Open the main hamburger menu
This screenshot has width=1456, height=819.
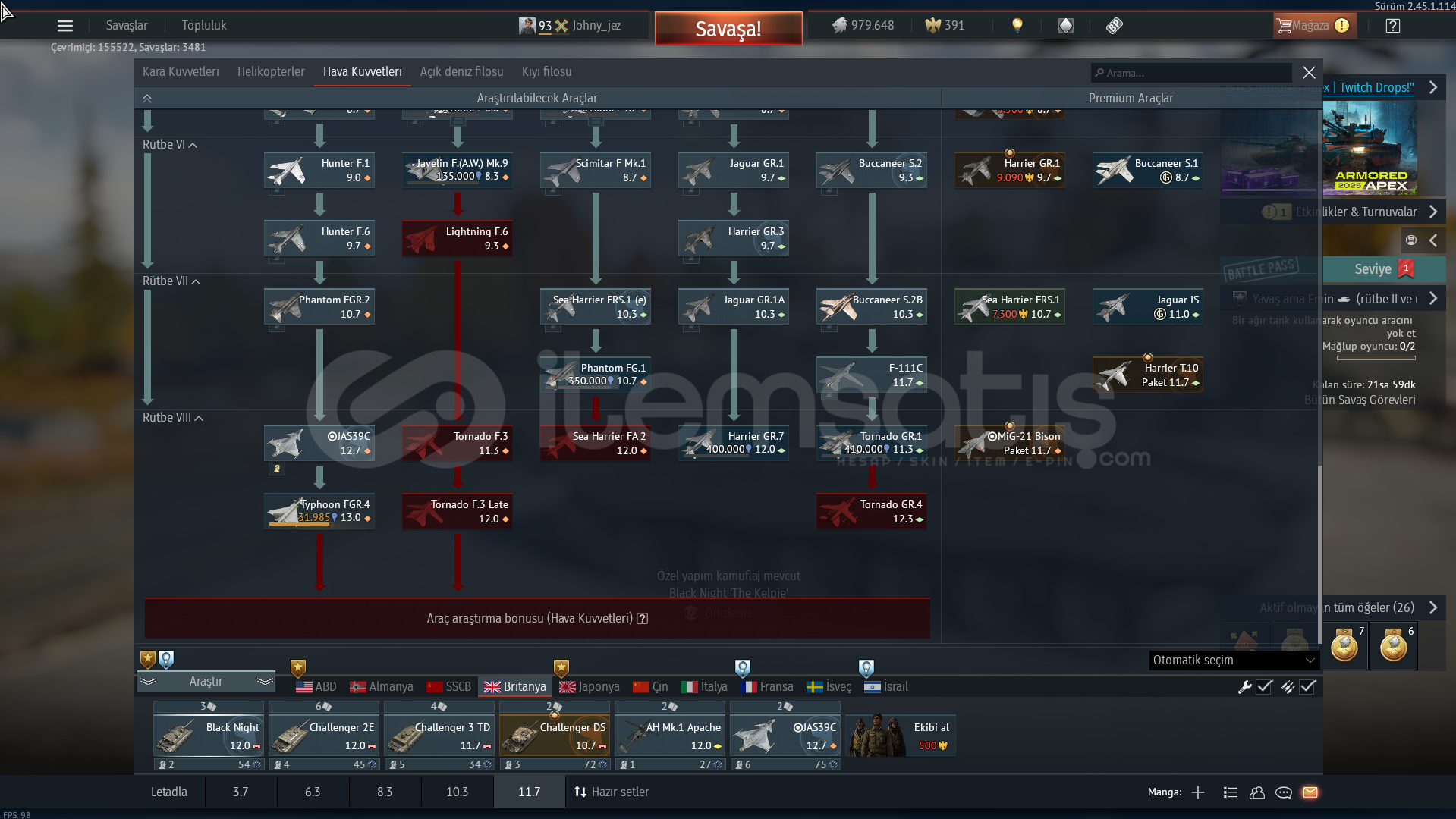(x=65, y=26)
